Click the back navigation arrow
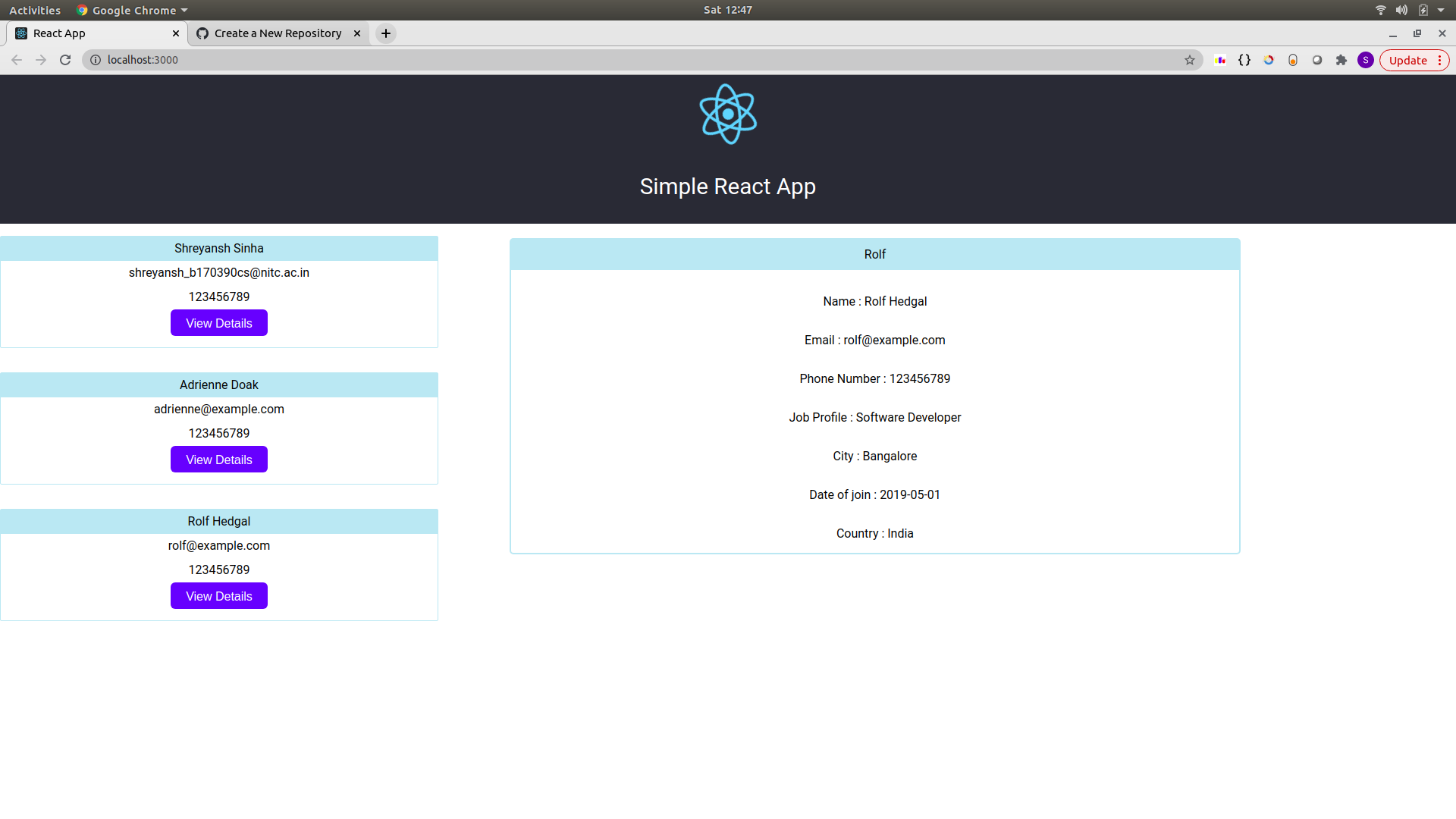Image resolution: width=1456 pixels, height=819 pixels. pos(17,60)
